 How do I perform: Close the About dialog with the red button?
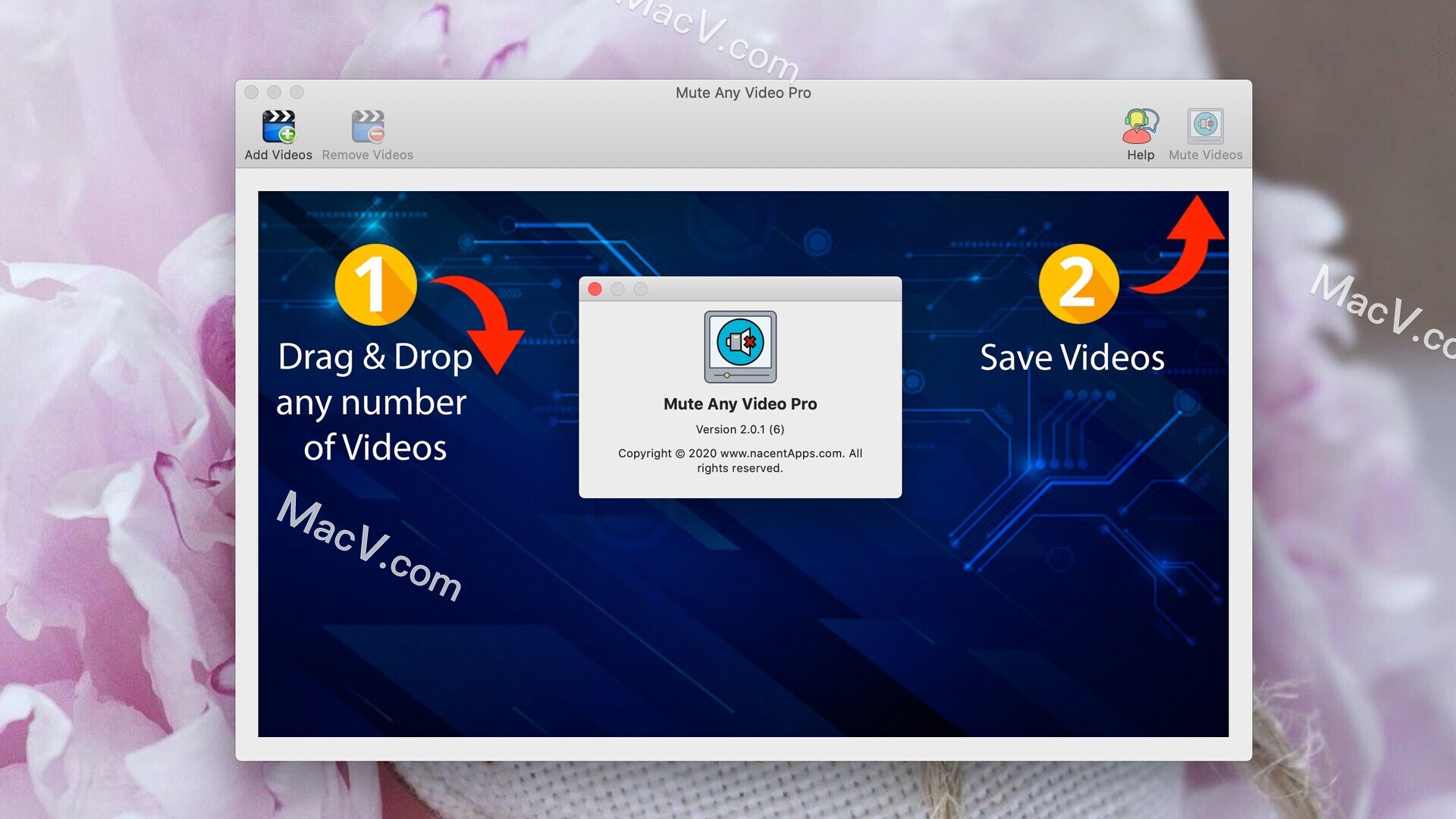point(595,289)
